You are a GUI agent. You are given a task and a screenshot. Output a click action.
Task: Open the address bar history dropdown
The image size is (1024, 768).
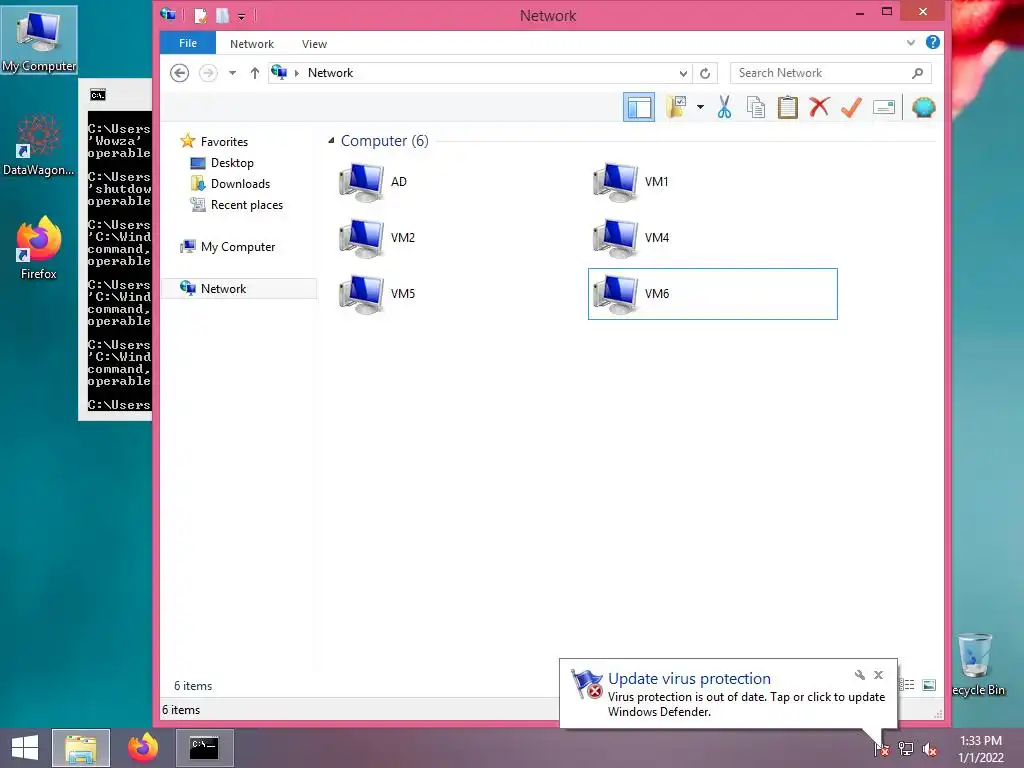point(683,73)
